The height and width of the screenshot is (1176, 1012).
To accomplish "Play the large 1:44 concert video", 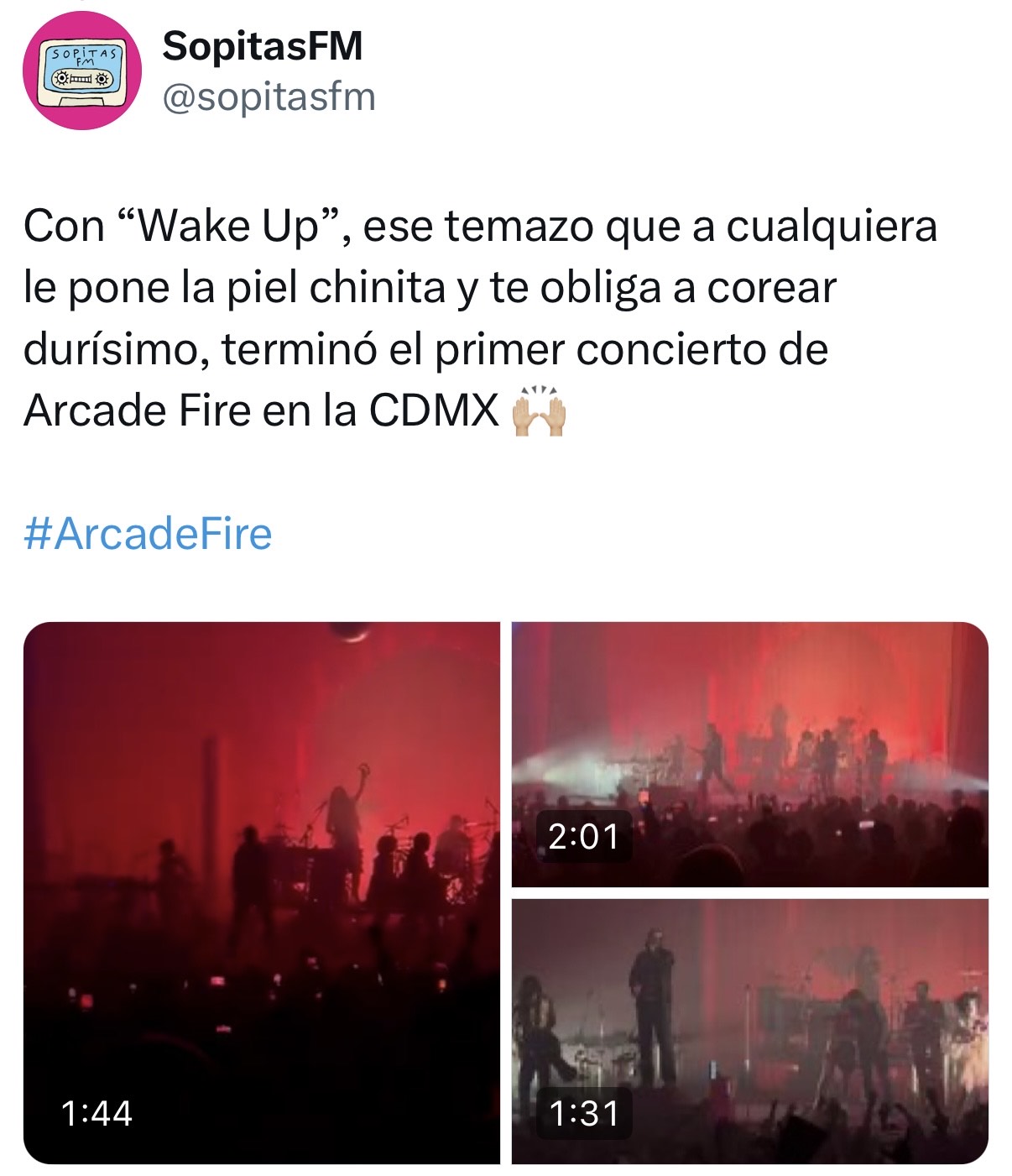I will (262, 892).
